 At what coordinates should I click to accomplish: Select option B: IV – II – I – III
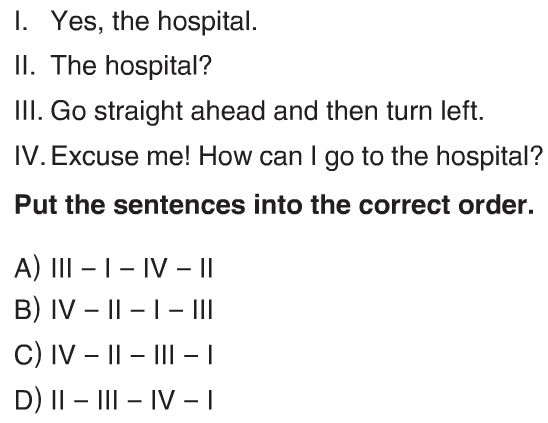coord(113,309)
